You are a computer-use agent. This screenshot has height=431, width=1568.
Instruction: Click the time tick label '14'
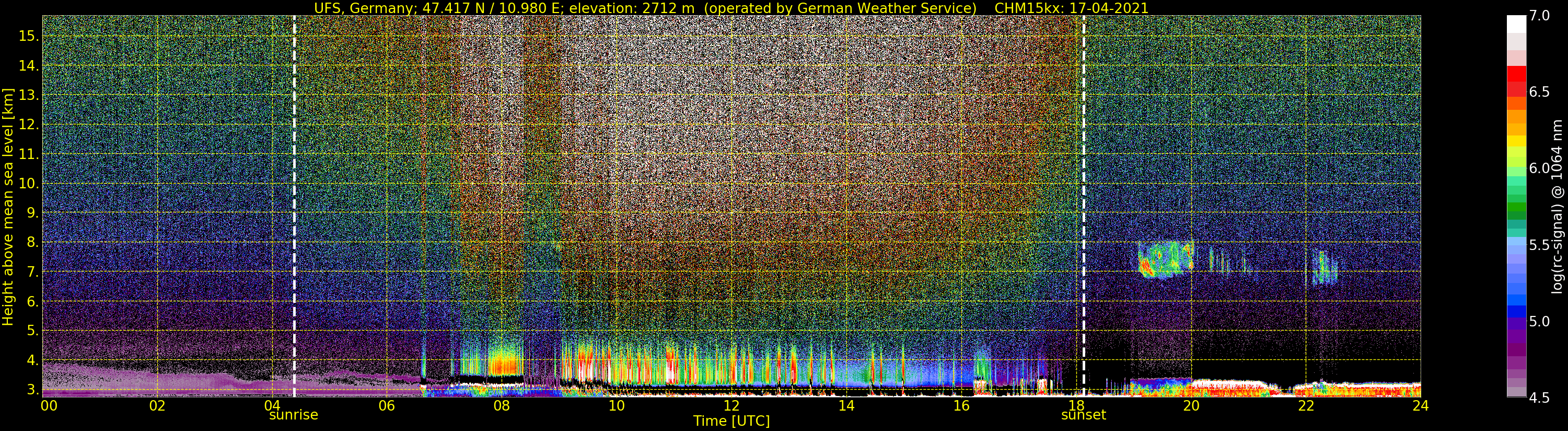coord(846,406)
